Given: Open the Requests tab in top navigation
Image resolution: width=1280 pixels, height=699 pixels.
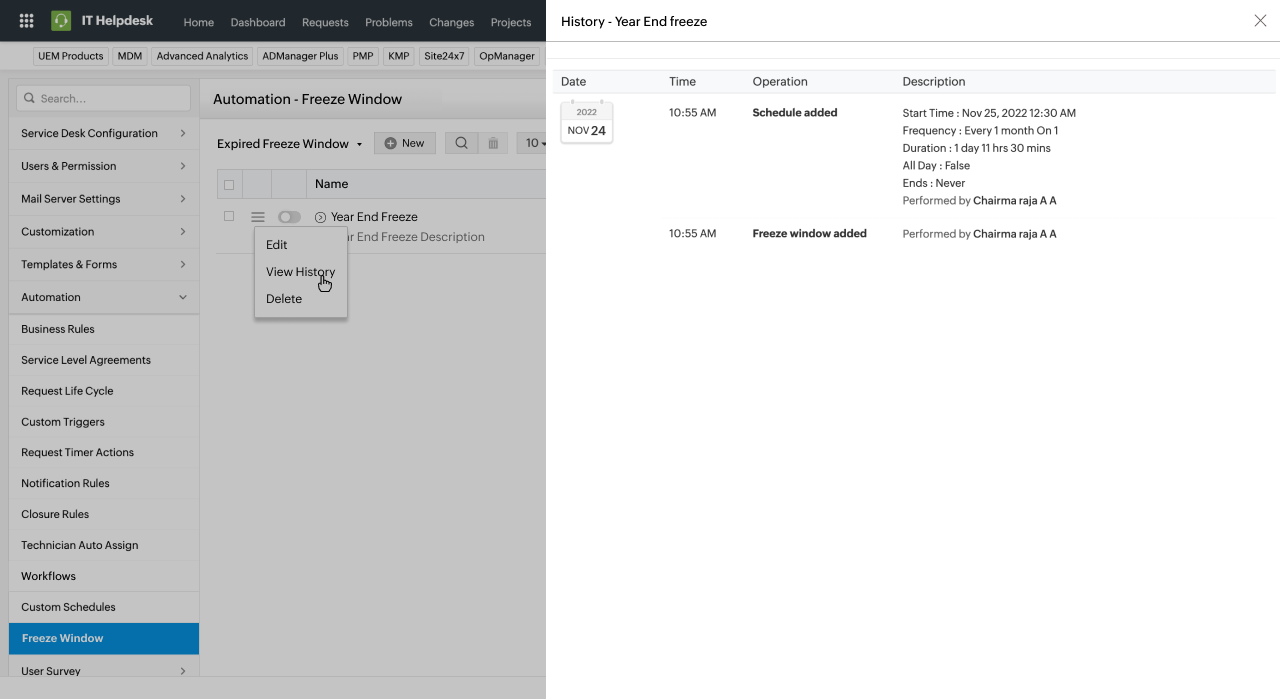Looking at the screenshot, I should (325, 22).
